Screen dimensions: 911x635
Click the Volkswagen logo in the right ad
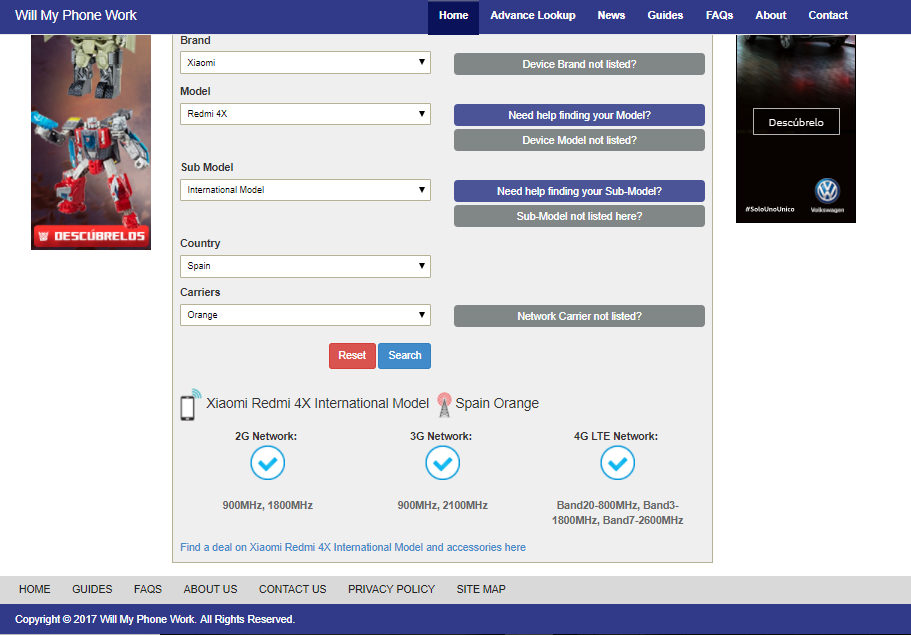pos(827,190)
